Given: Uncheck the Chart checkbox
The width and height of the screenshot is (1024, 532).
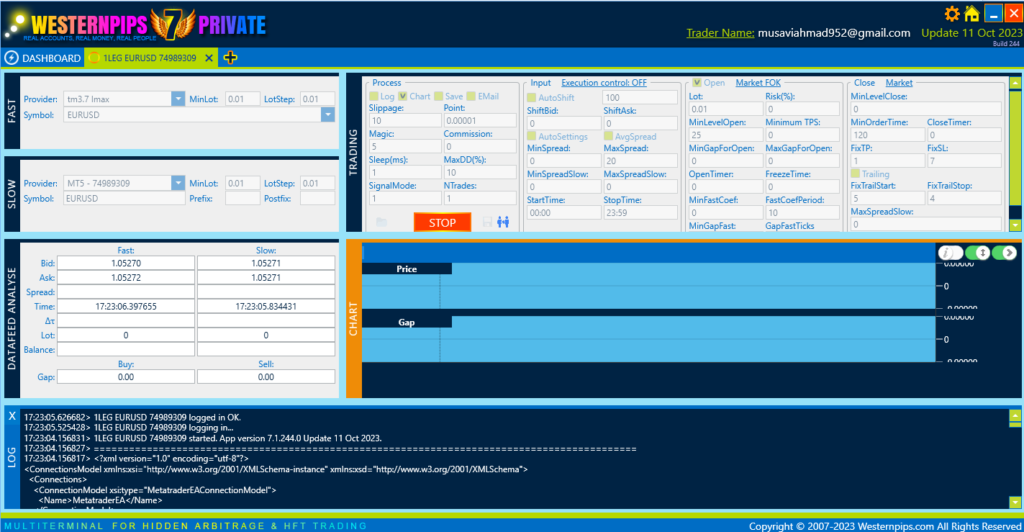Looking at the screenshot, I should click(403, 96).
